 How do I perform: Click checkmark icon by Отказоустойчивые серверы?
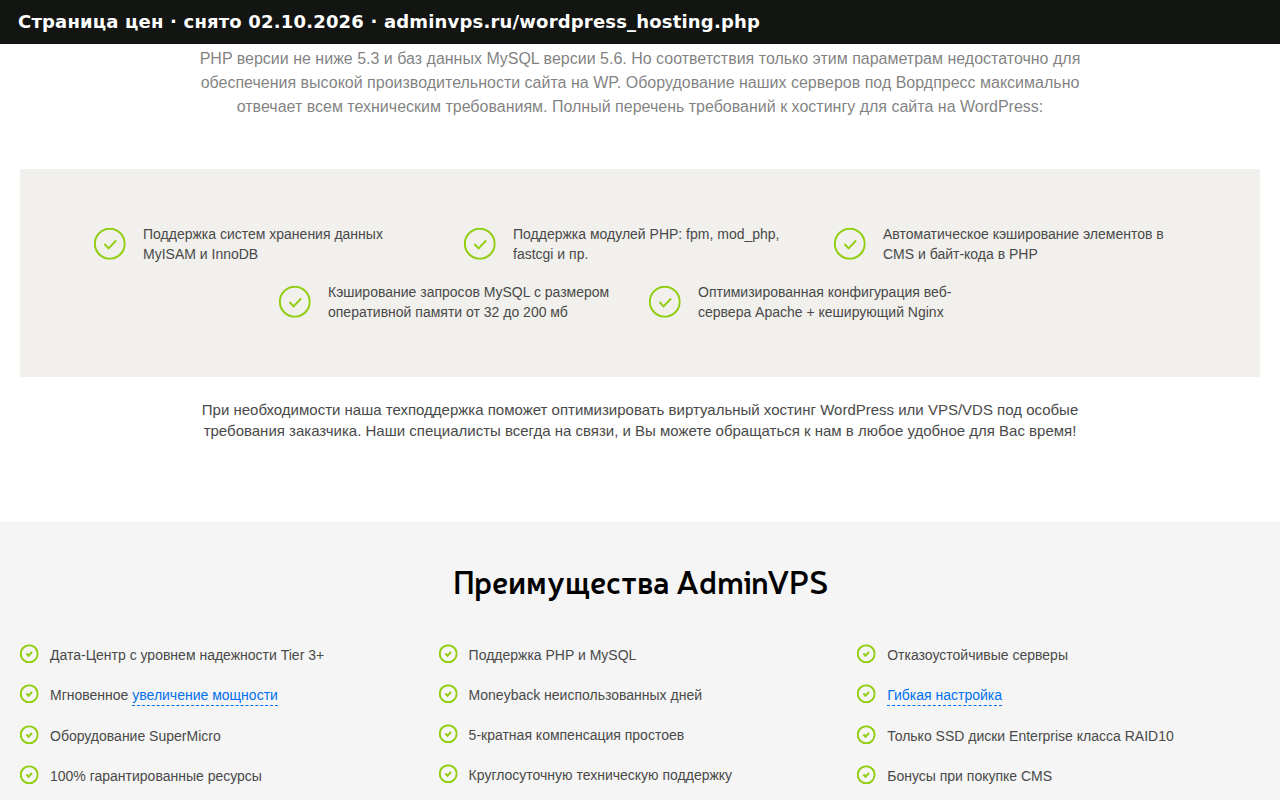coord(866,654)
